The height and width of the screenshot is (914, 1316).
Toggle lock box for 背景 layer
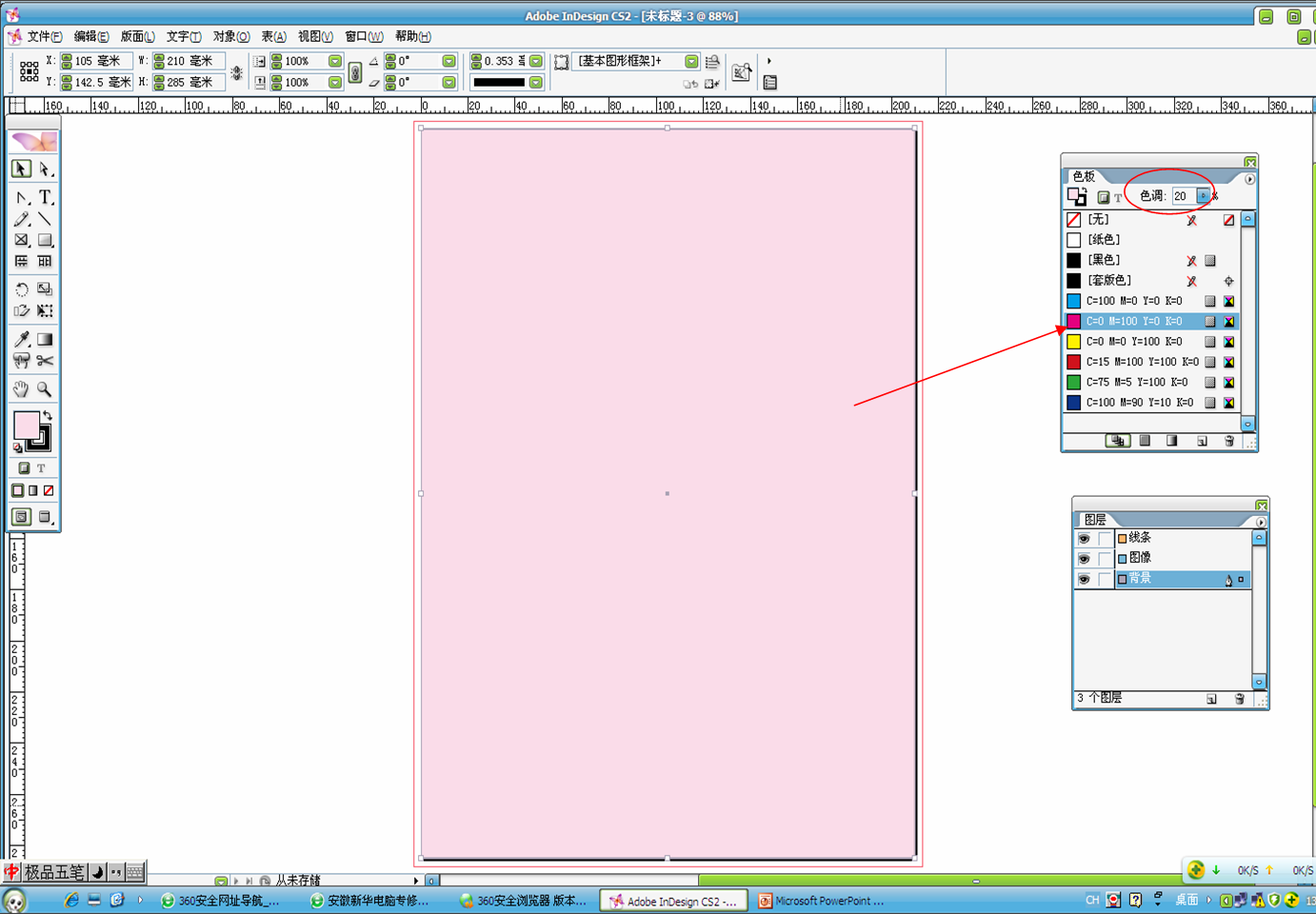[1105, 579]
